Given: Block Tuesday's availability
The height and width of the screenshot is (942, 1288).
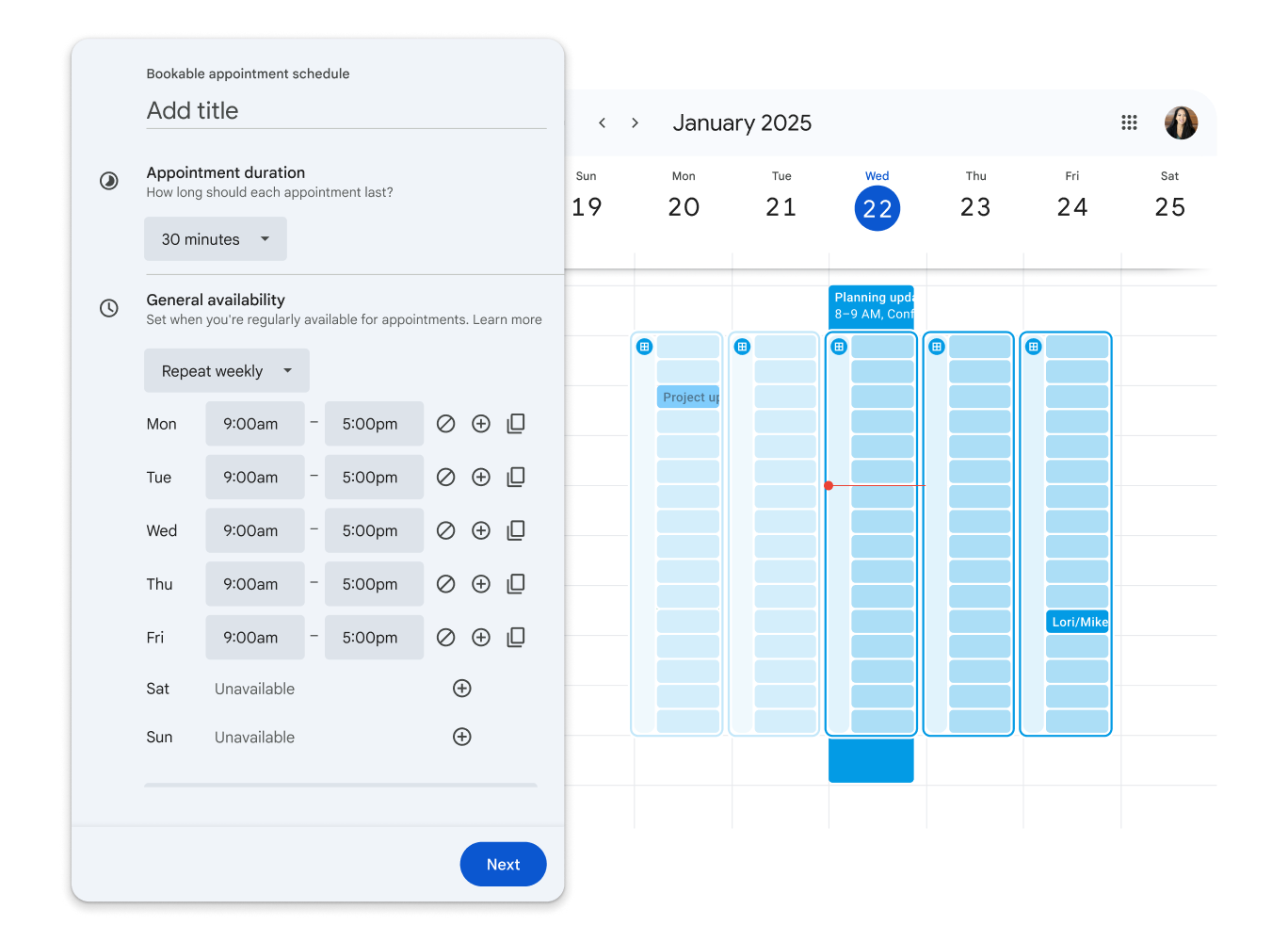Looking at the screenshot, I should coord(445,477).
